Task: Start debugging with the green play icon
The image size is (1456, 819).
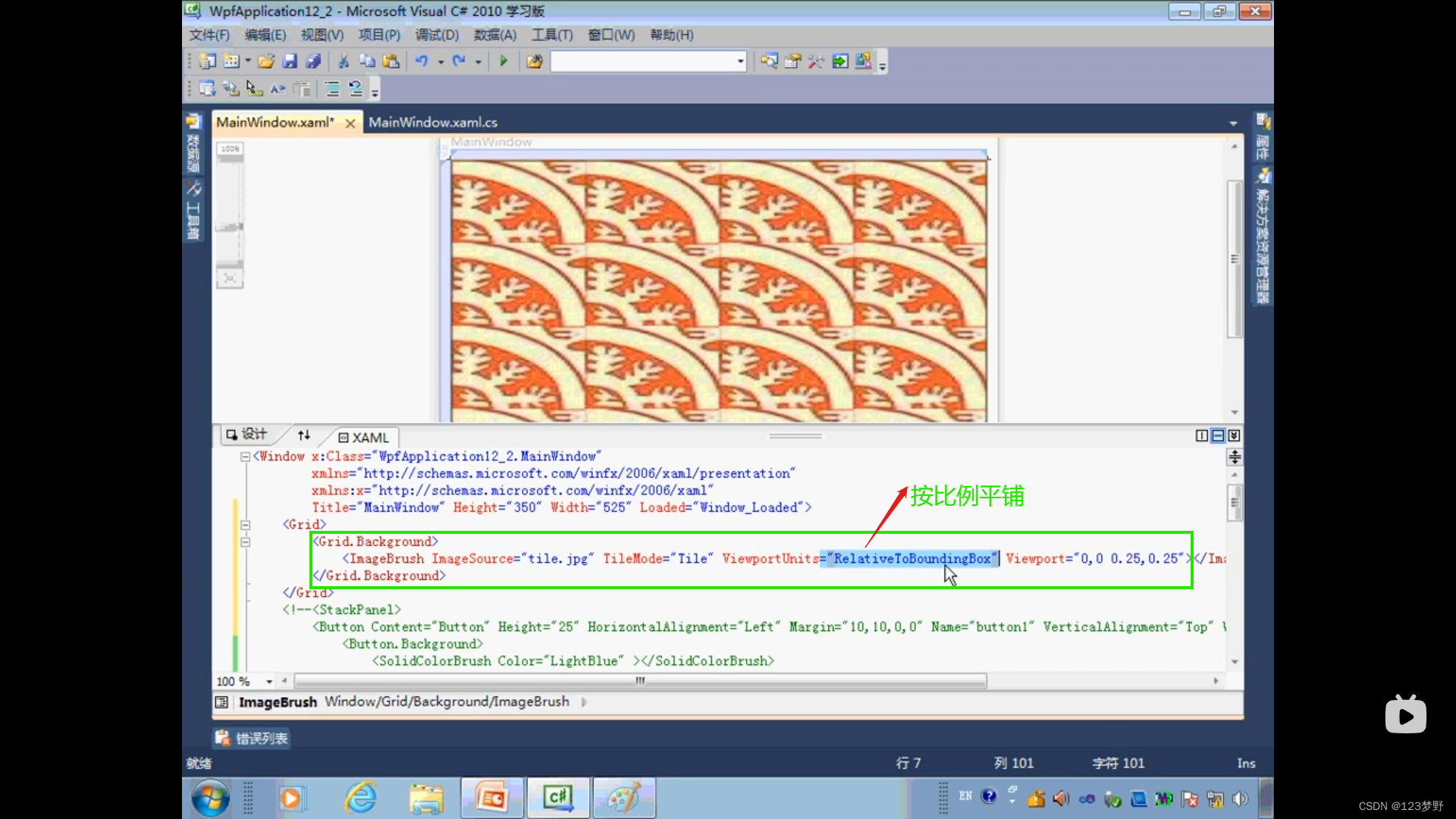Action: pos(504,61)
